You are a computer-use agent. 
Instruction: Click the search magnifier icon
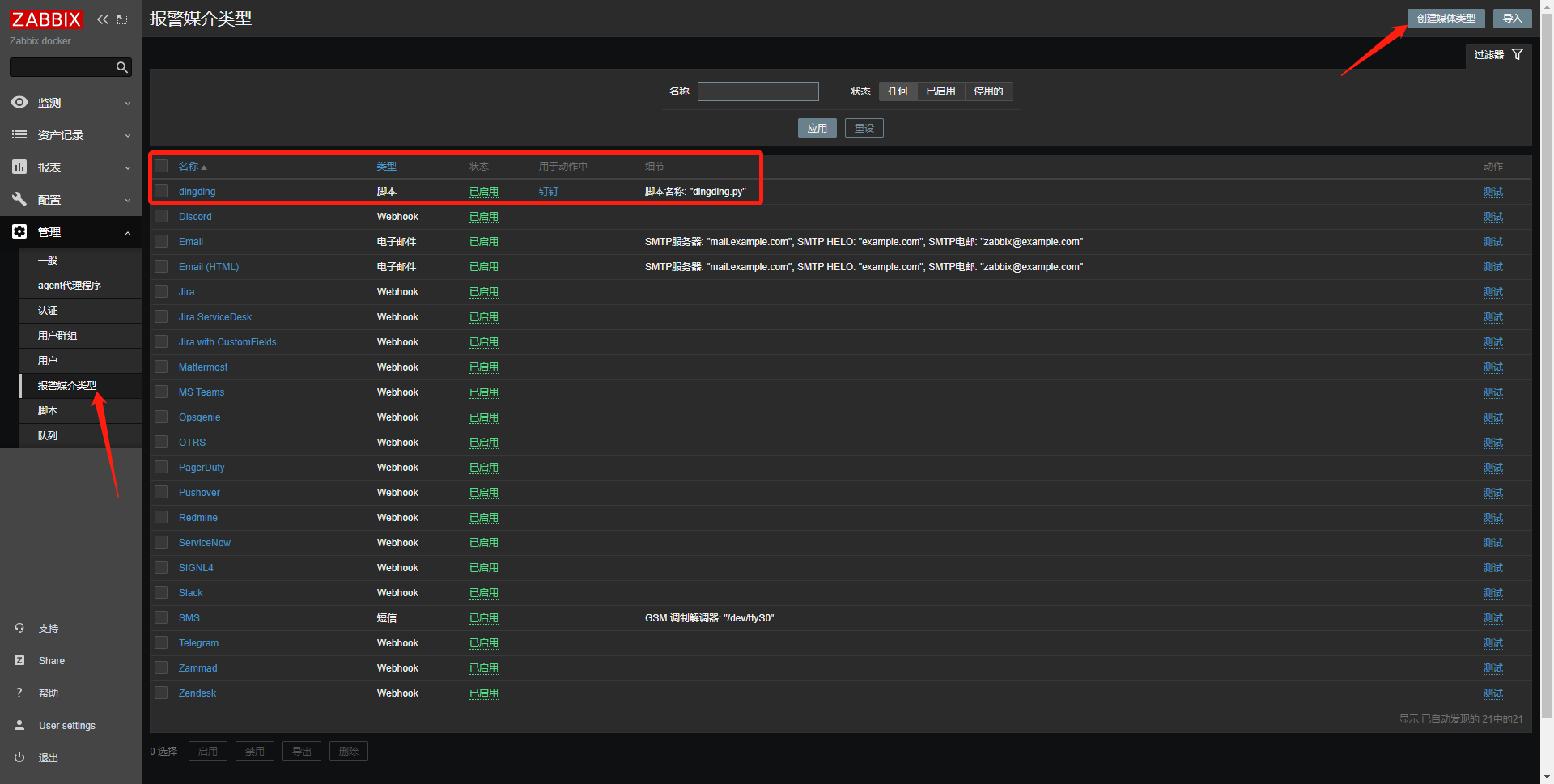pyautogui.click(x=122, y=67)
